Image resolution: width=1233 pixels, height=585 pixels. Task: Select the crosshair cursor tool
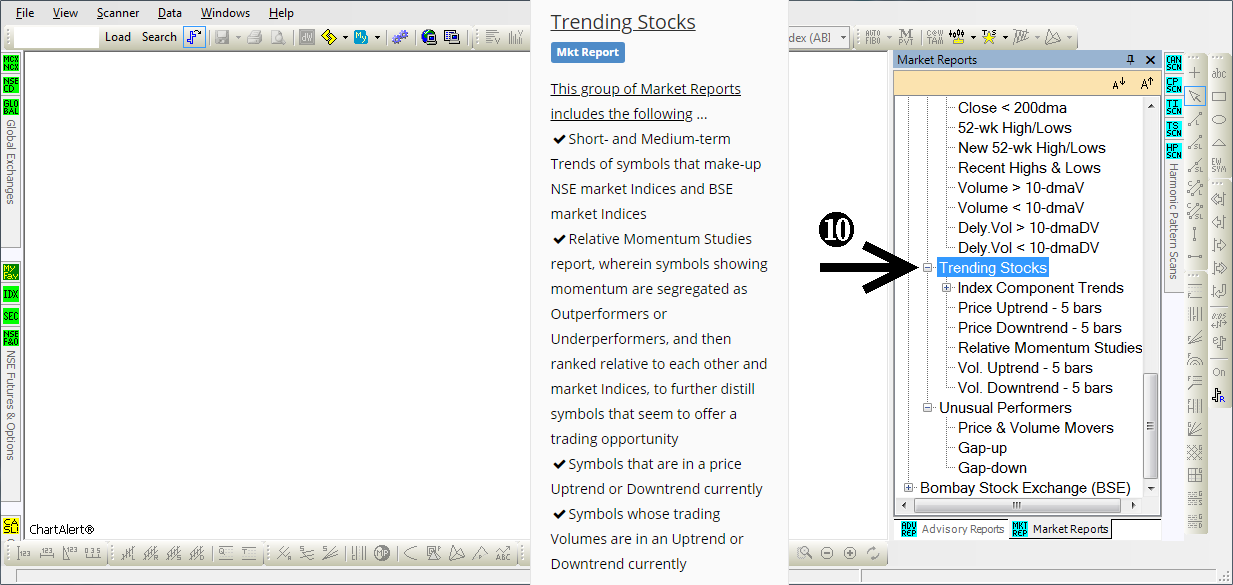pyautogui.click(x=1194, y=73)
